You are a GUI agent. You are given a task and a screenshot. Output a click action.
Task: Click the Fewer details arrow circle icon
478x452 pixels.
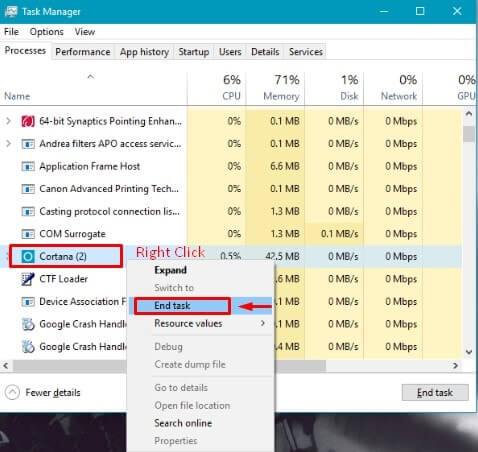click(12, 392)
